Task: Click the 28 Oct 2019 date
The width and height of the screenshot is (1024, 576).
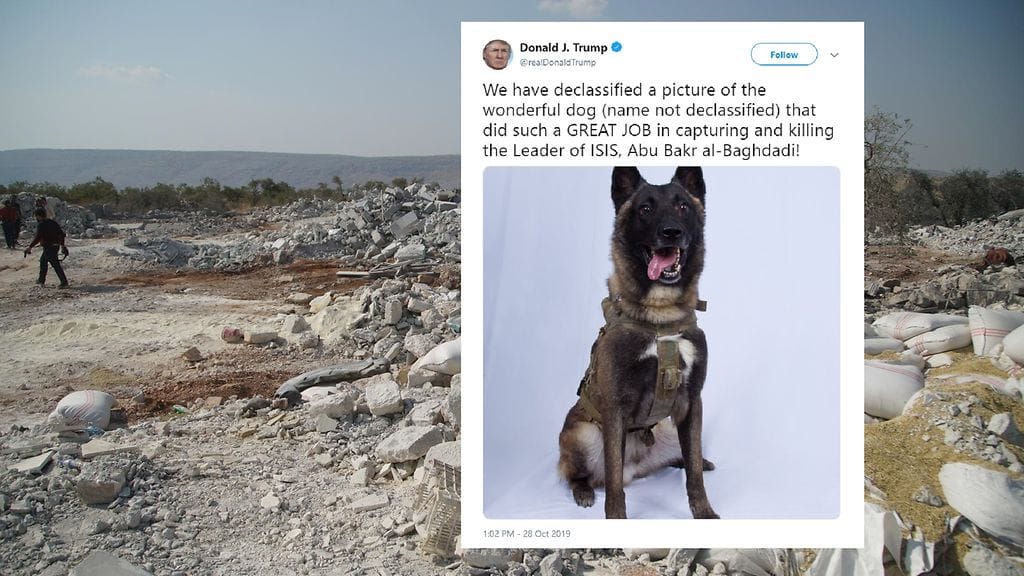Action: [x=547, y=534]
